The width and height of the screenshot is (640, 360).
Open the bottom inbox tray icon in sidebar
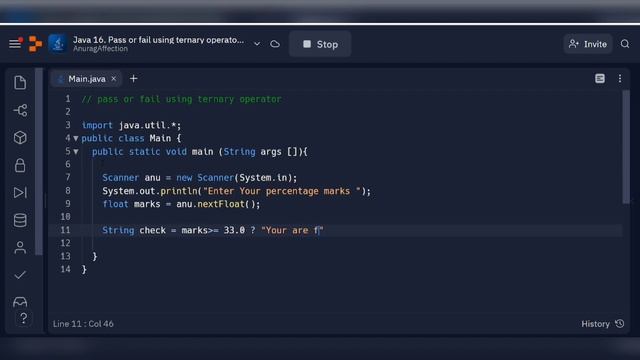(x=20, y=302)
